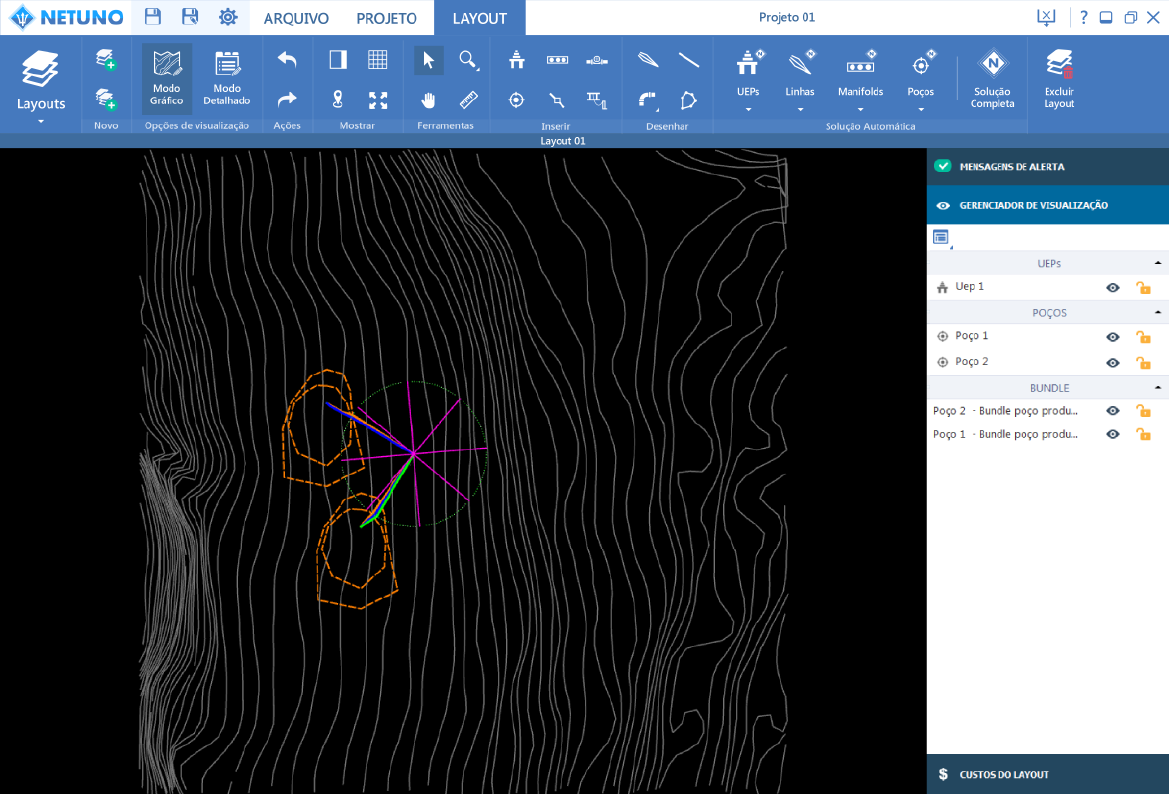Click the fit-to-screen expand icon

377,100
